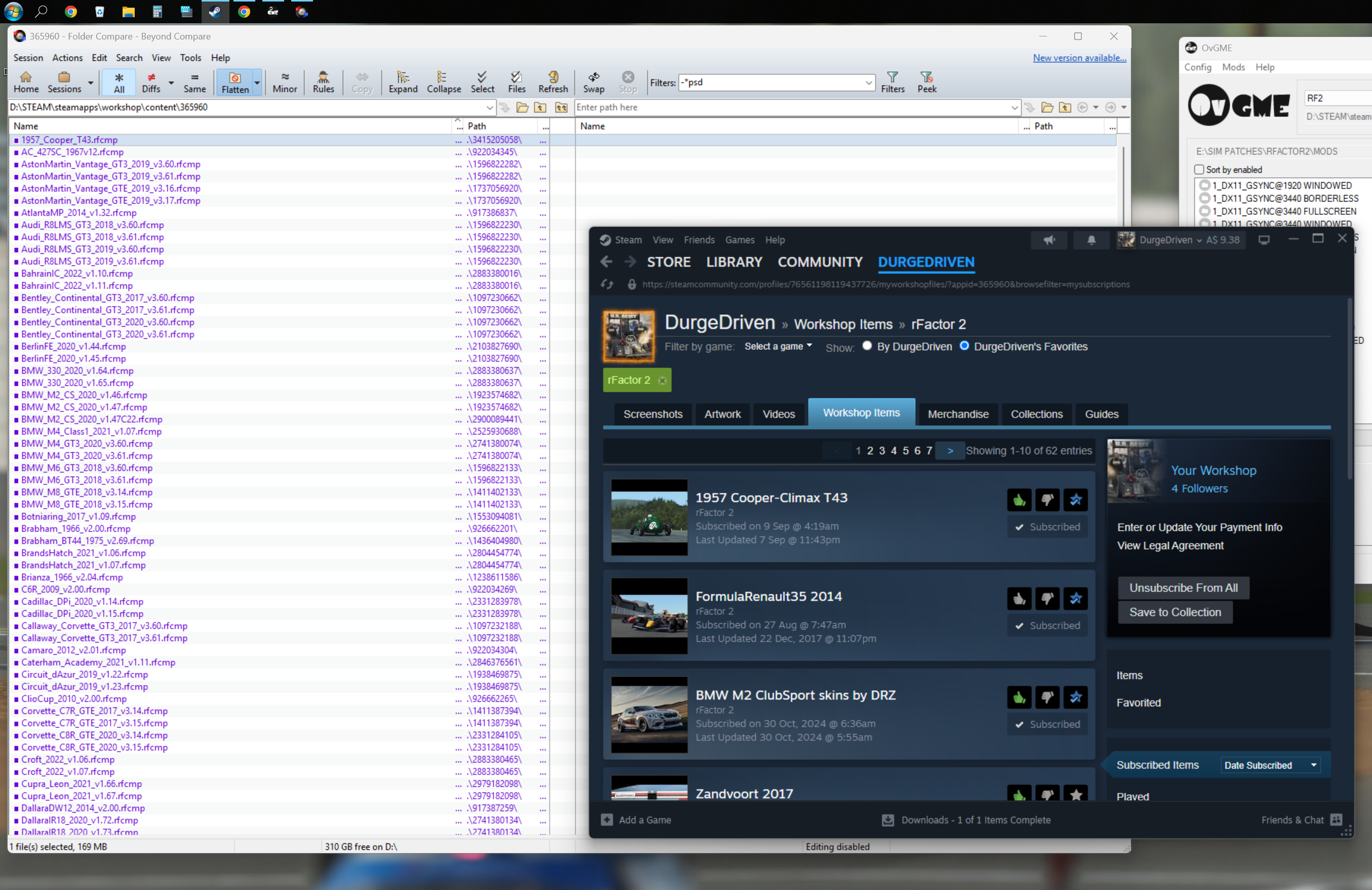This screenshot has width=1372, height=890.
Task: Enable the Sort by enabled checkbox
Action: click(1199, 170)
